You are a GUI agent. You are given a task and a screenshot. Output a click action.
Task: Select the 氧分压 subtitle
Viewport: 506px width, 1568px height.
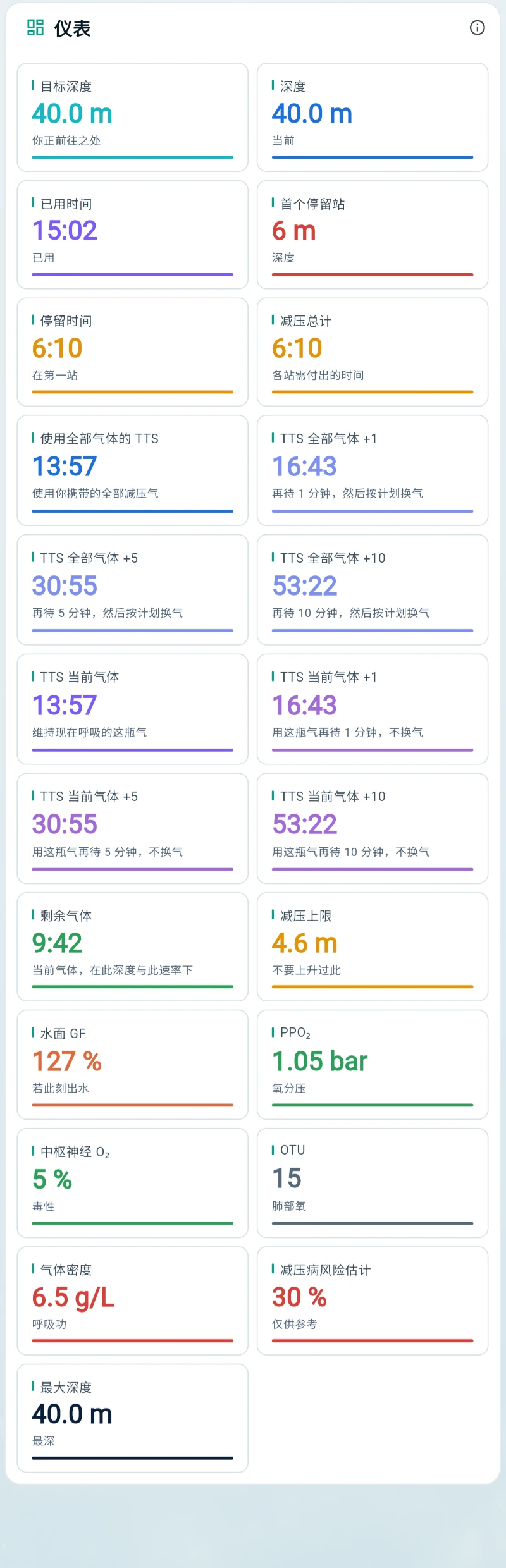289,1088
